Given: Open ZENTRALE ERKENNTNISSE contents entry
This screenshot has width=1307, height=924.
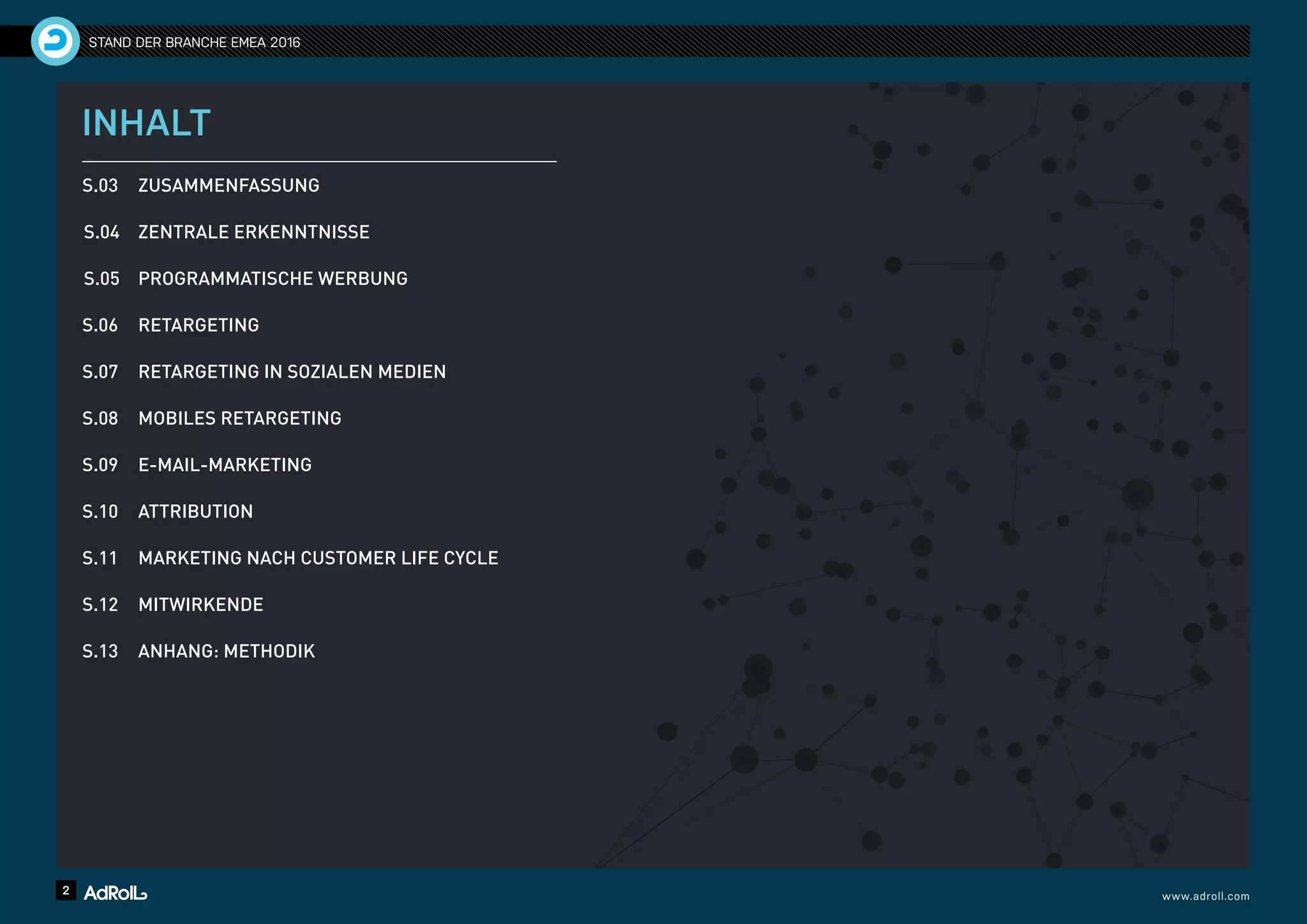Looking at the screenshot, I should point(253,232).
